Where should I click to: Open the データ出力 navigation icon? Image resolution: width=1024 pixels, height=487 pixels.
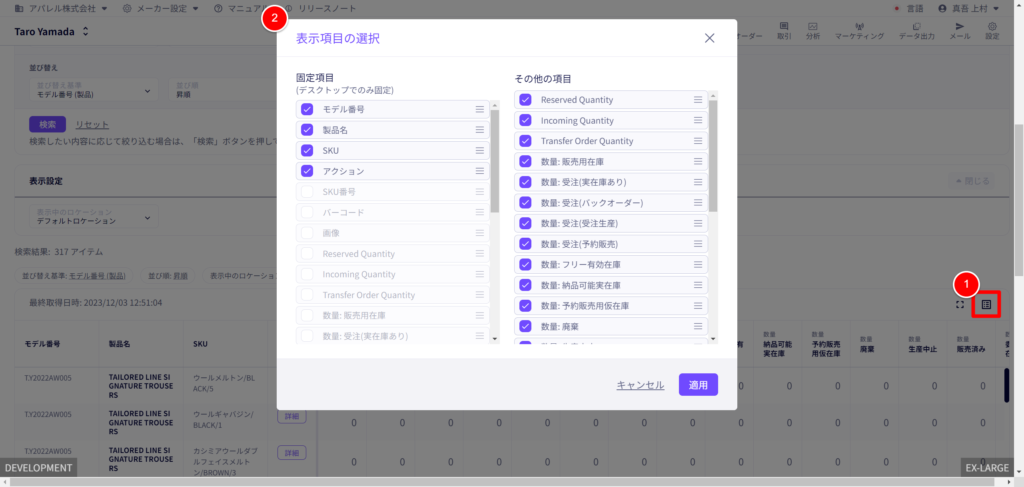[917, 31]
